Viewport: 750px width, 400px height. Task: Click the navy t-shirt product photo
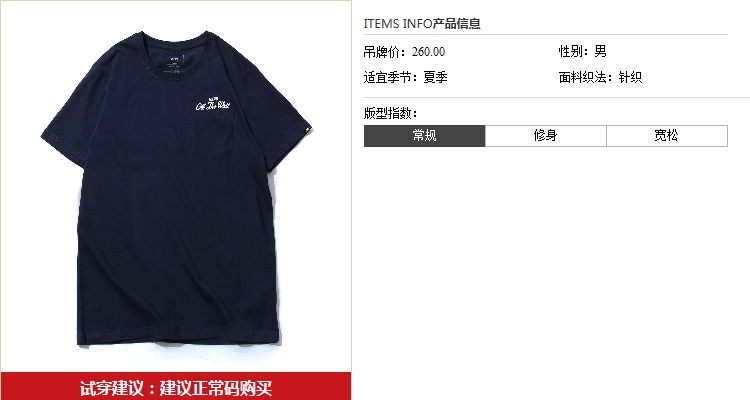(176, 187)
